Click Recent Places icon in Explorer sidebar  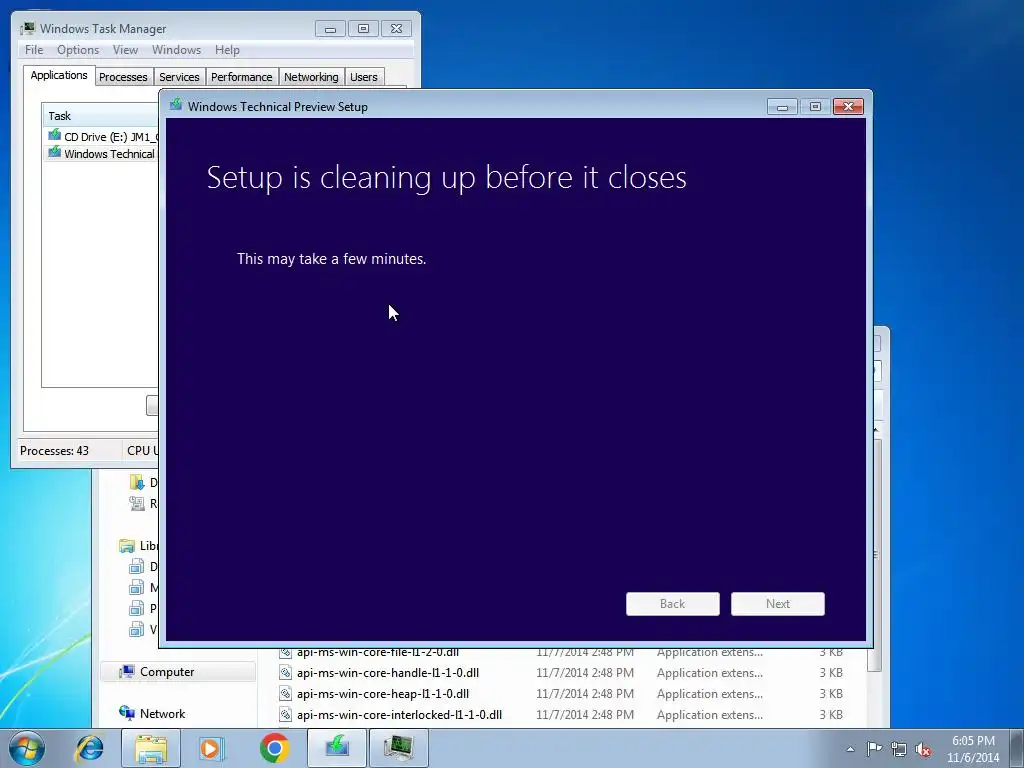tap(137, 504)
